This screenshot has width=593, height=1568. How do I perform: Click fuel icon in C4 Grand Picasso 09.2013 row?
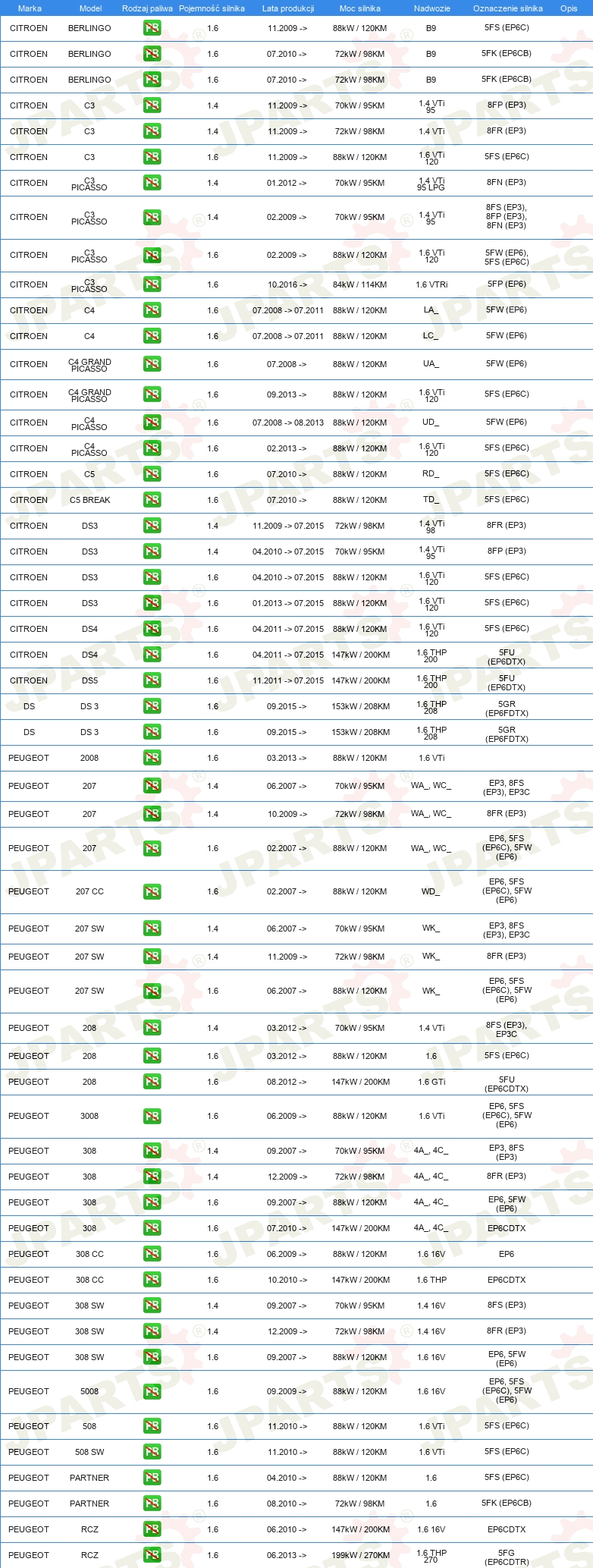click(152, 394)
